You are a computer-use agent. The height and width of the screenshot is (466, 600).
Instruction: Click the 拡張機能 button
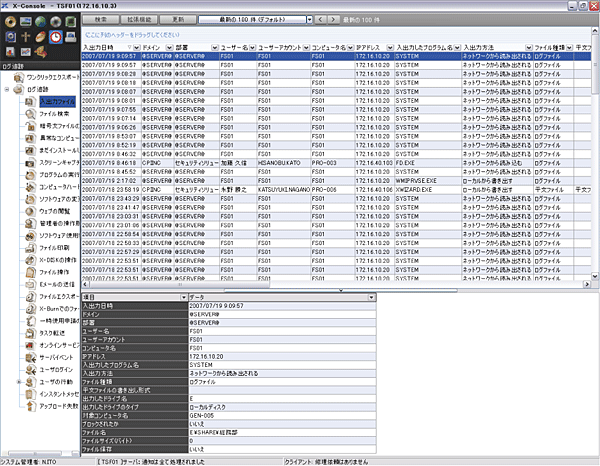[x=139, y=19]
